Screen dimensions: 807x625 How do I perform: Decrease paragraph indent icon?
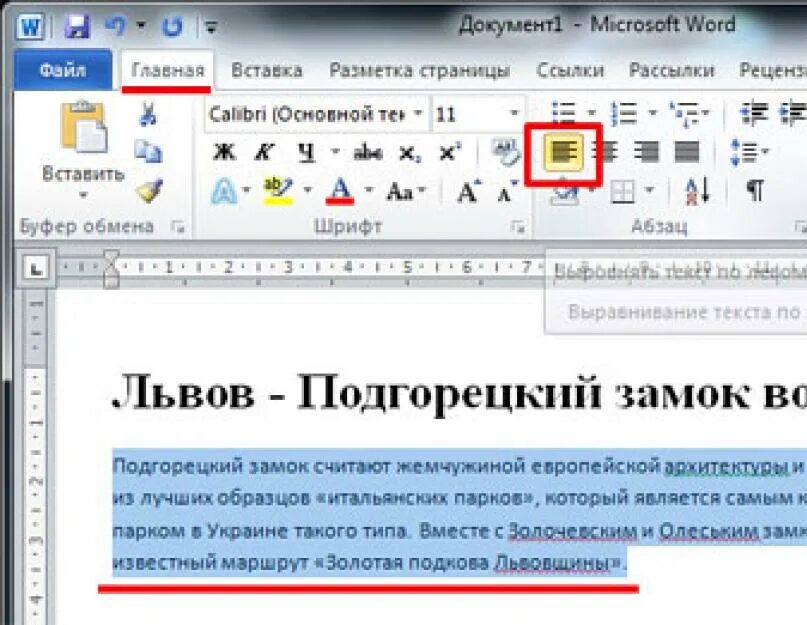click(x=755, y=114)
